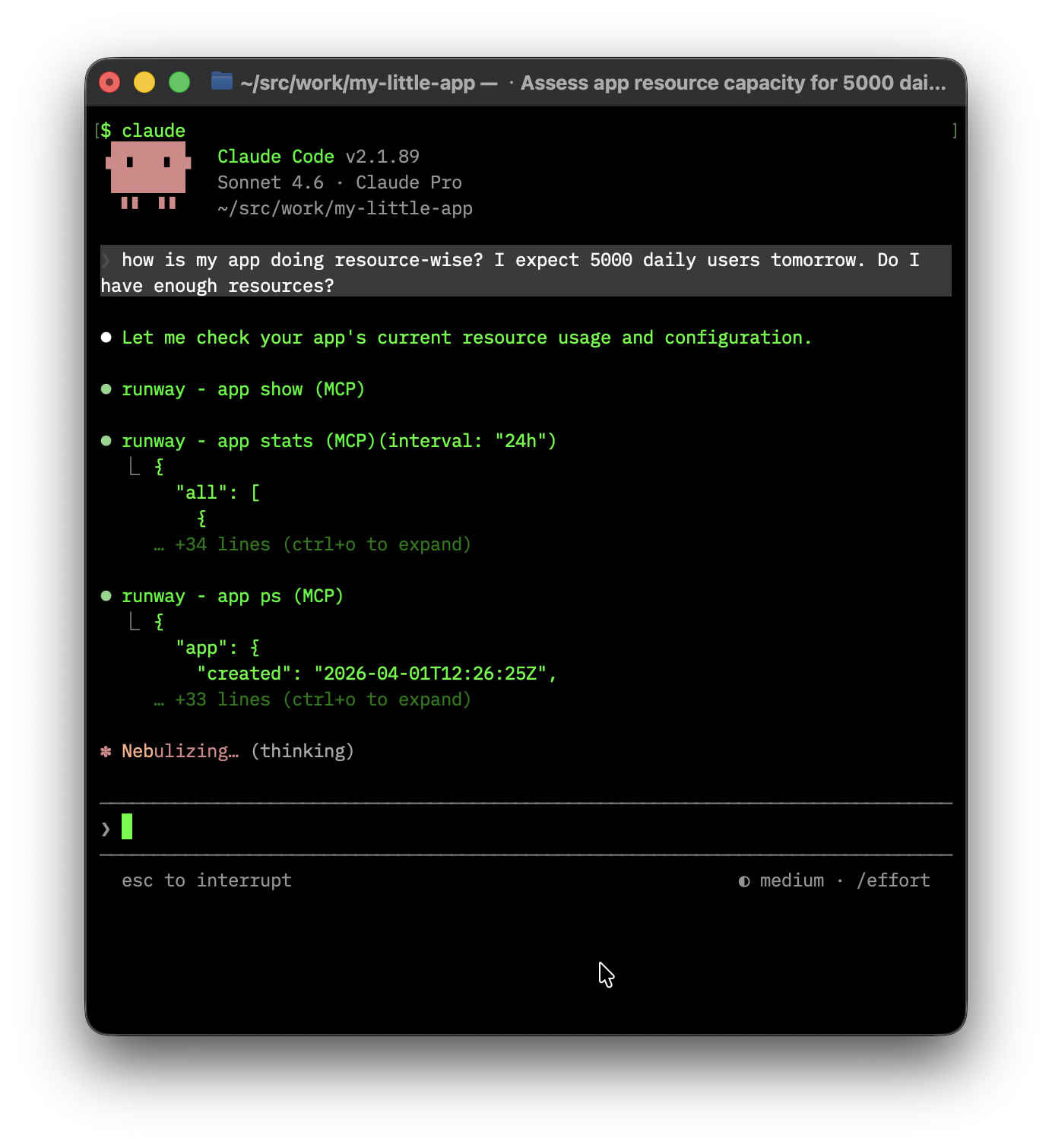Click the yellow minimize window button
The height and width of the screenshot is (1148, 1052).
144,82
